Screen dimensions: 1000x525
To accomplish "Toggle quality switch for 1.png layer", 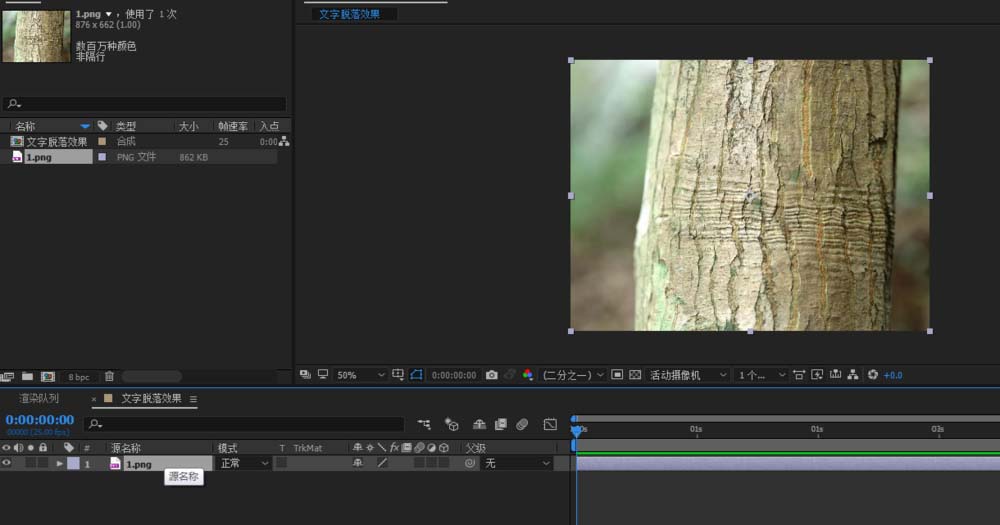I will pos(382,463).
